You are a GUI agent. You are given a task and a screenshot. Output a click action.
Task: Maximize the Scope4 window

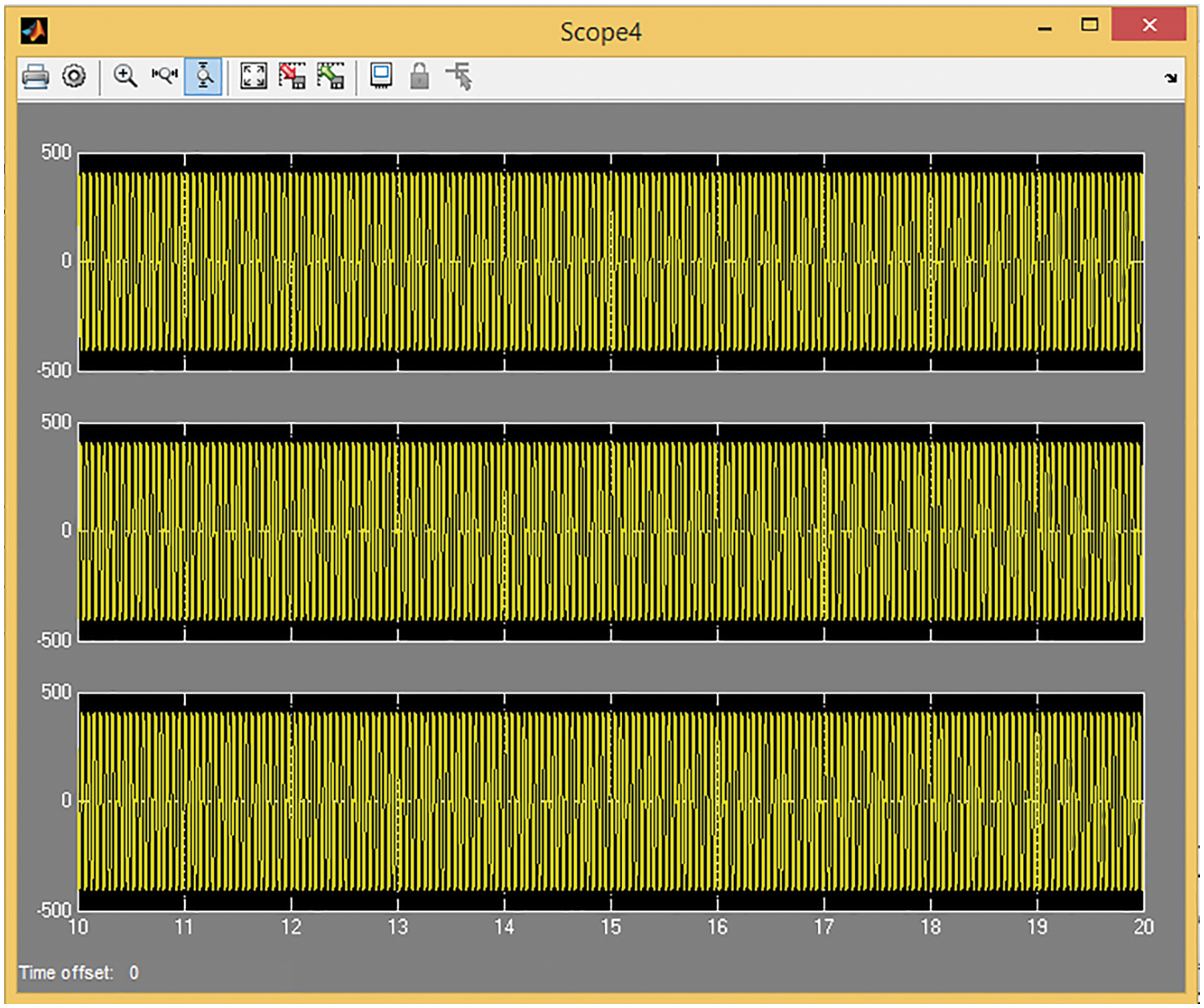(1090, 26)
